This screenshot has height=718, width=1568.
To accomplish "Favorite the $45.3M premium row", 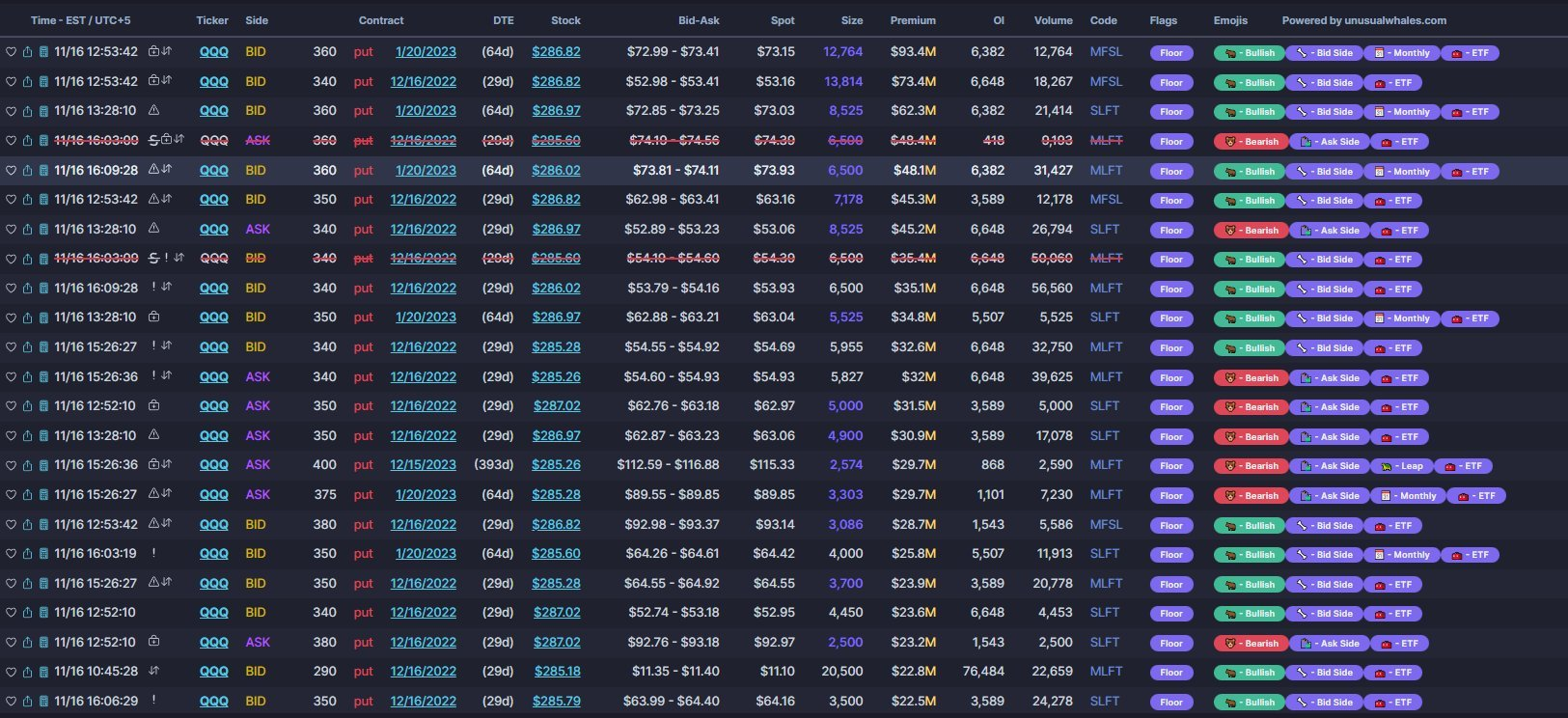I will (12, 200).
